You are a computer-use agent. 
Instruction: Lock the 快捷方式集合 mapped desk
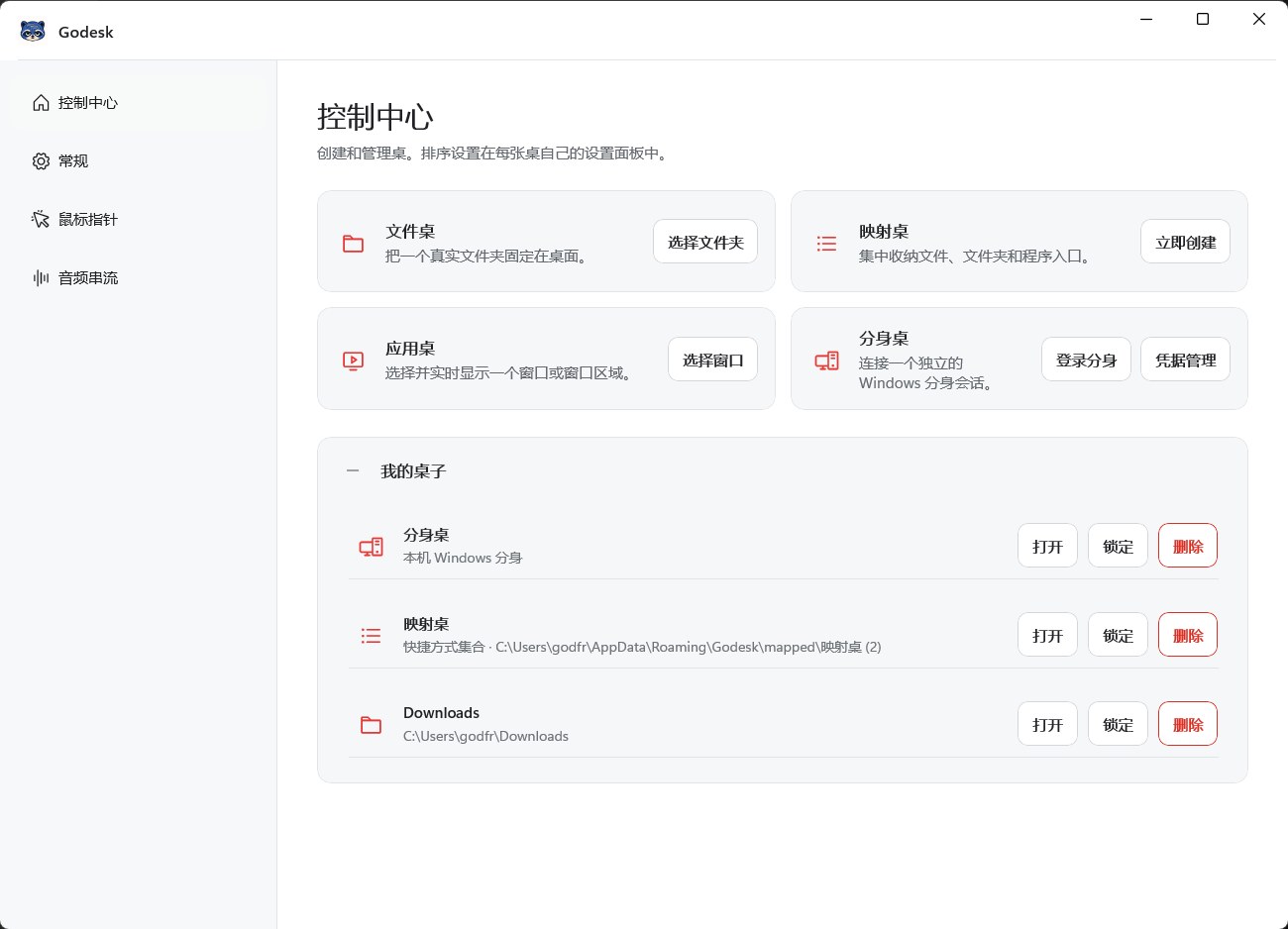(1118, 635)
